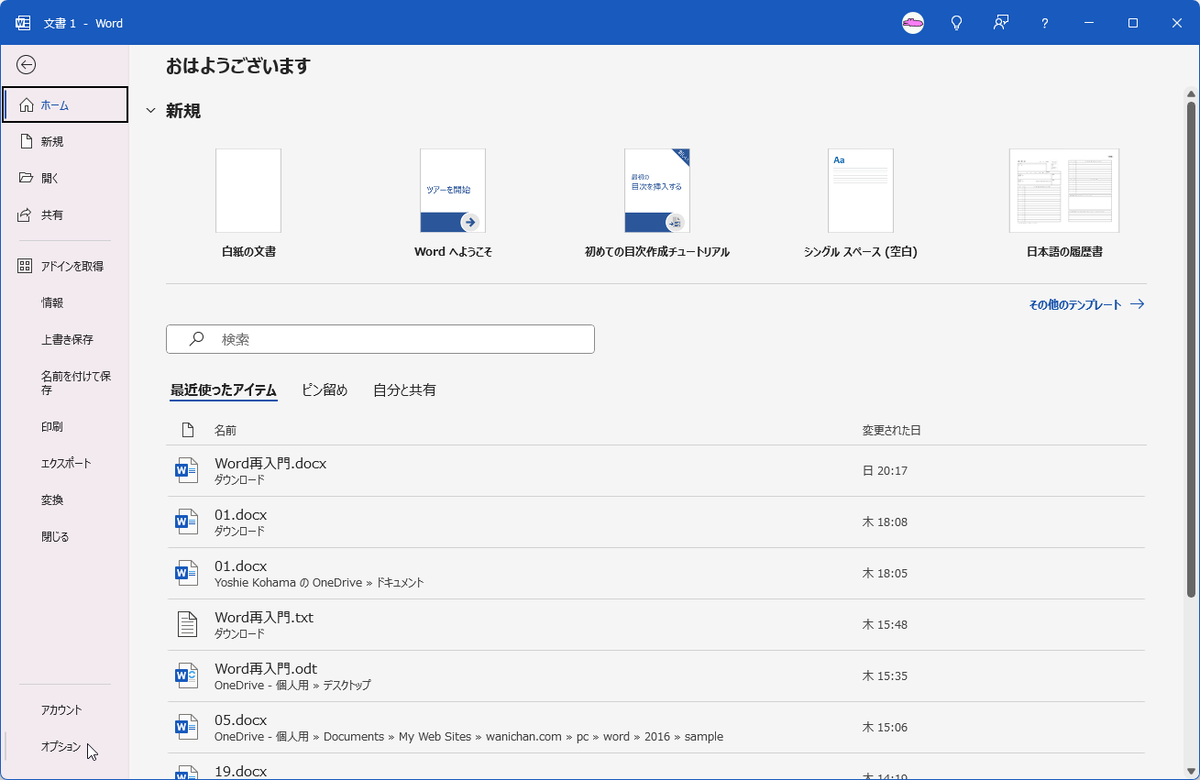Switch to 自分と共有 tab
This screenshot has width=1200, height=780.
coord(404,390)
